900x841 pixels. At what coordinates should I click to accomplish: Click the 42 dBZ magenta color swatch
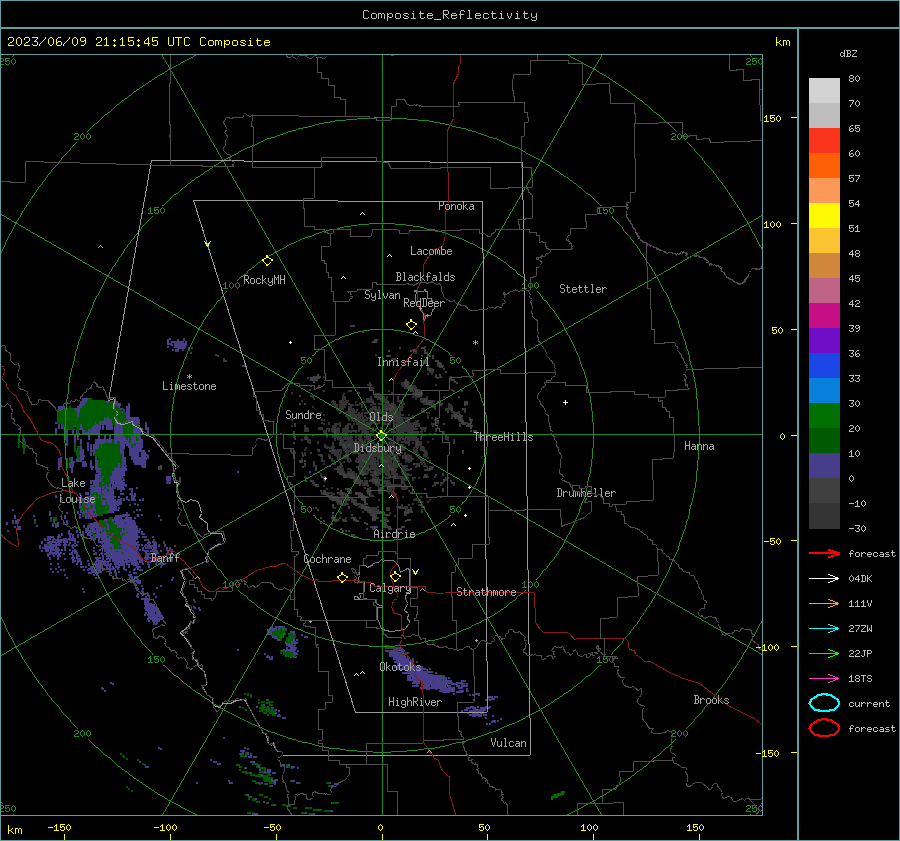point(824,315)
